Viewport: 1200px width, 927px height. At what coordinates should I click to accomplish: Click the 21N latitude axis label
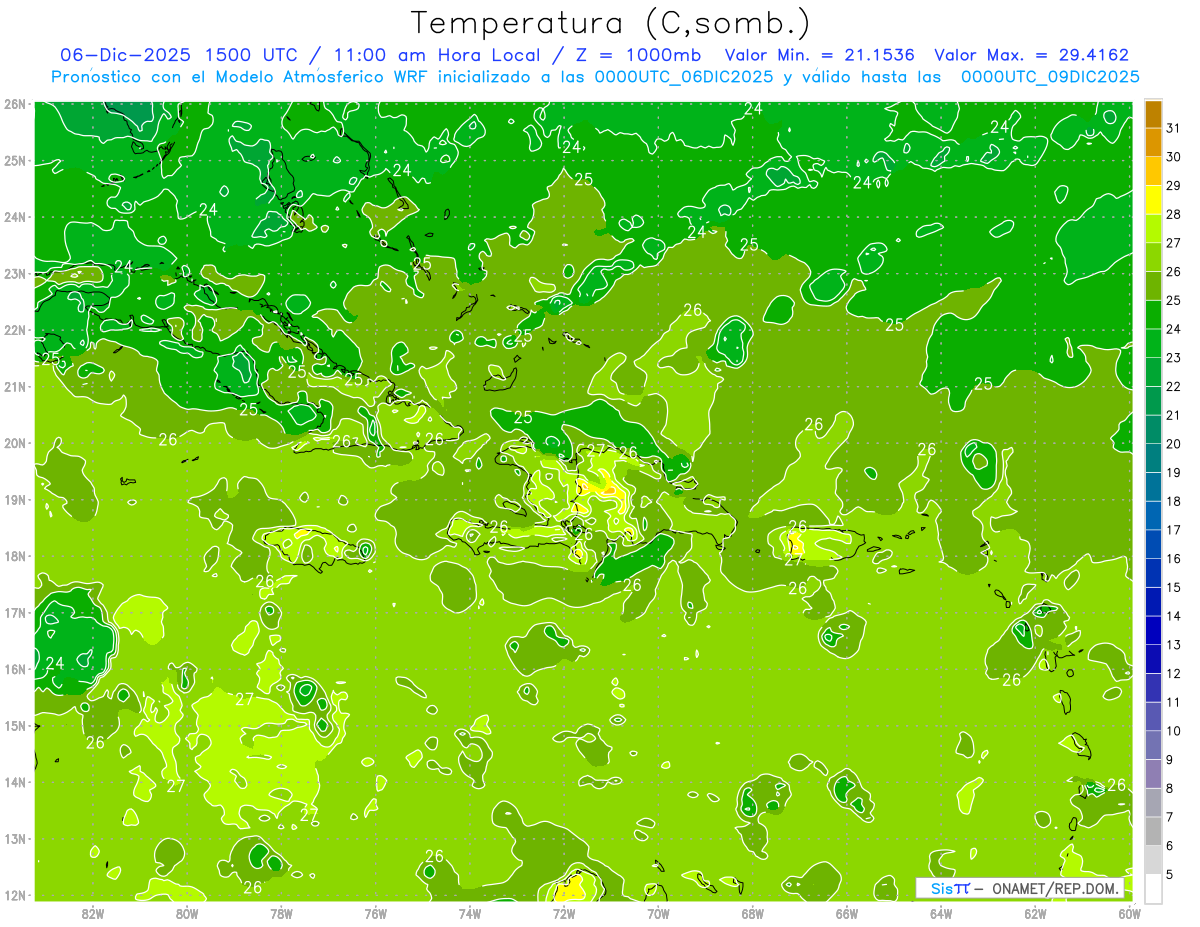coord(14,386)
